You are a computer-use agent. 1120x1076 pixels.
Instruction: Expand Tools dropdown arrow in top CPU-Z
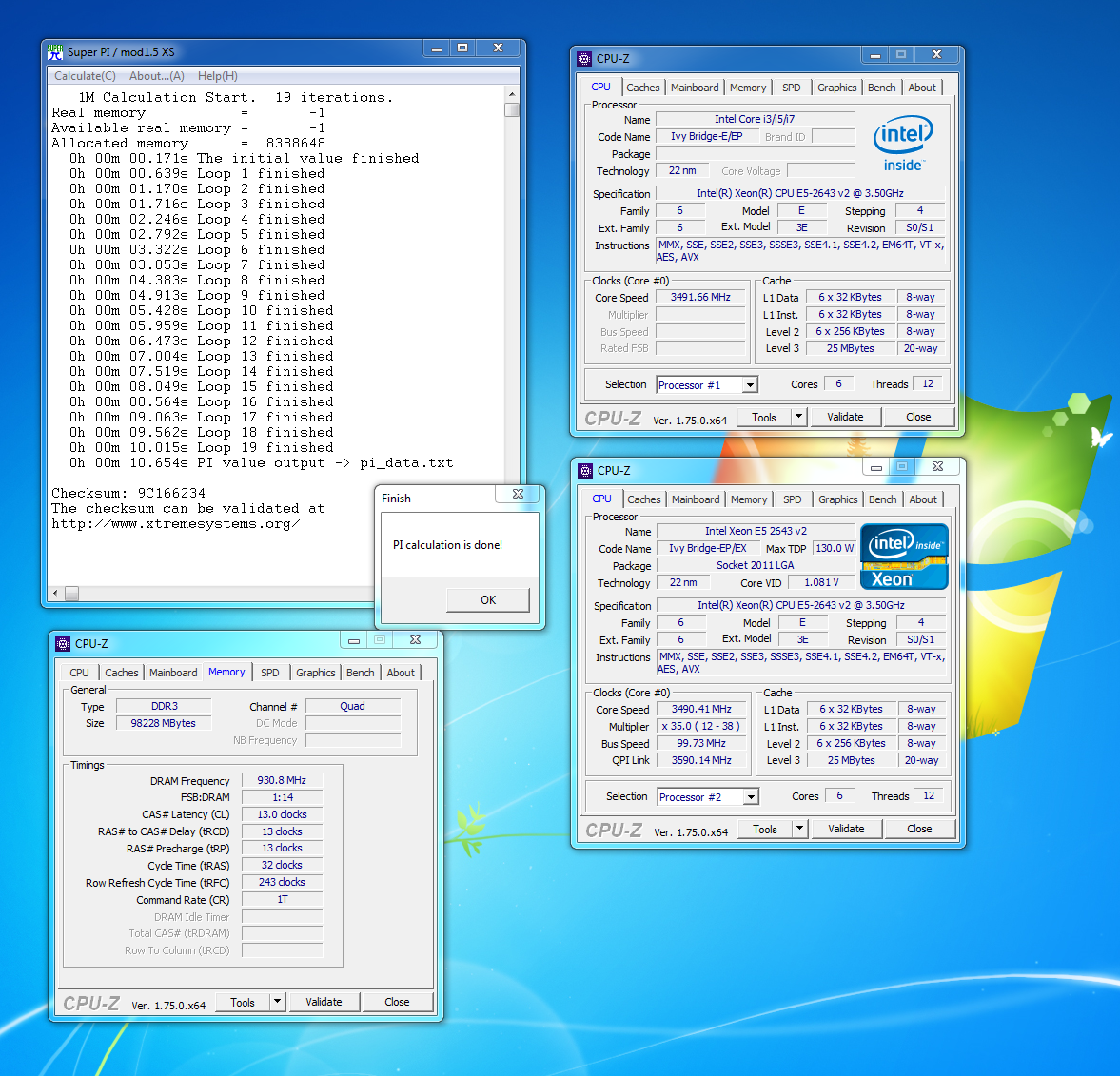(798, 417)
